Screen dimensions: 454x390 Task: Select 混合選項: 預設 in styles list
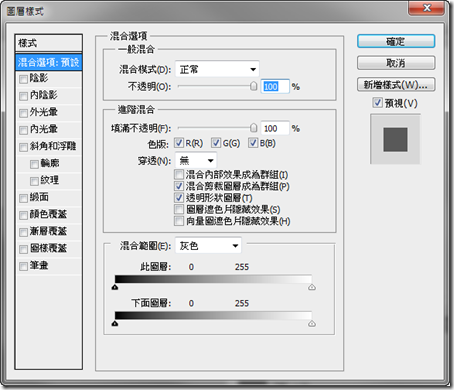(49, 62)
